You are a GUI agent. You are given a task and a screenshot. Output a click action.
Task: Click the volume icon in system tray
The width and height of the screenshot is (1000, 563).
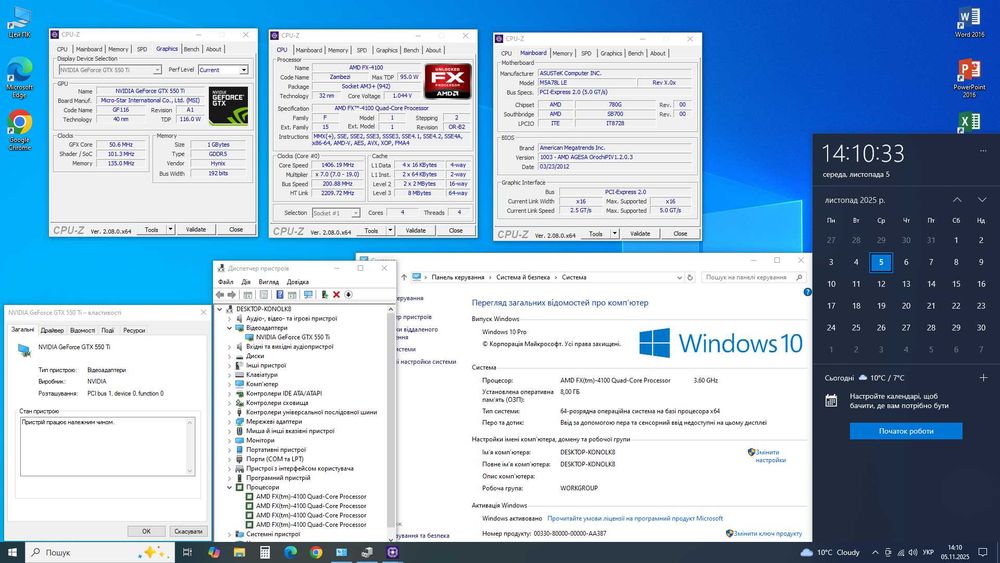click(912, 552)
